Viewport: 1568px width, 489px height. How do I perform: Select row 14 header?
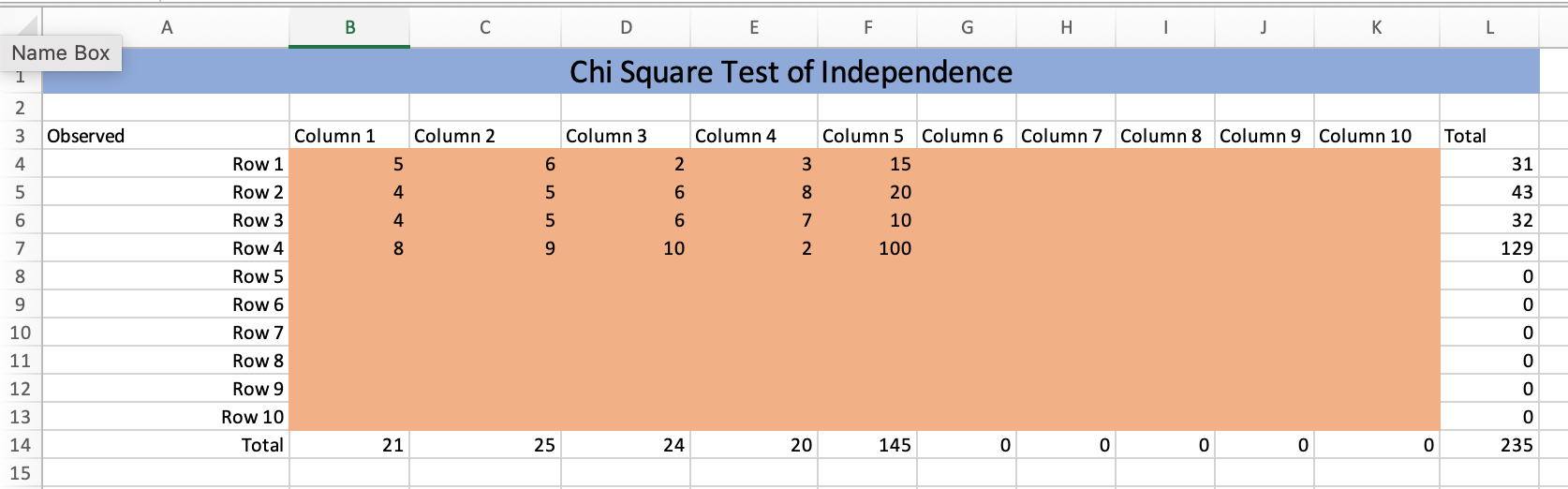point(20,445)
